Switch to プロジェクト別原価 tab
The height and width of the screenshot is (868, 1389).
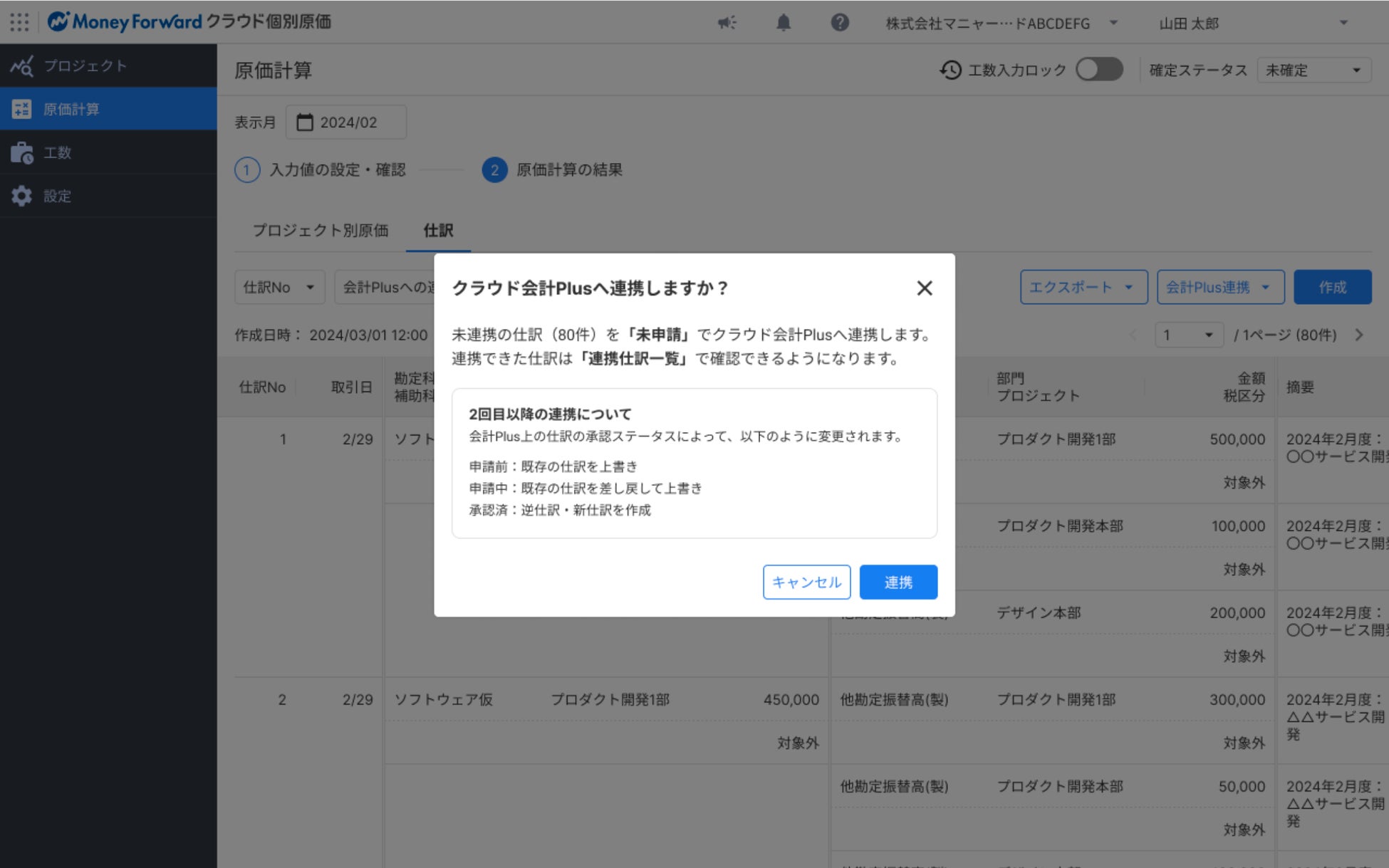pyautogui.click(x=320, y=230)
